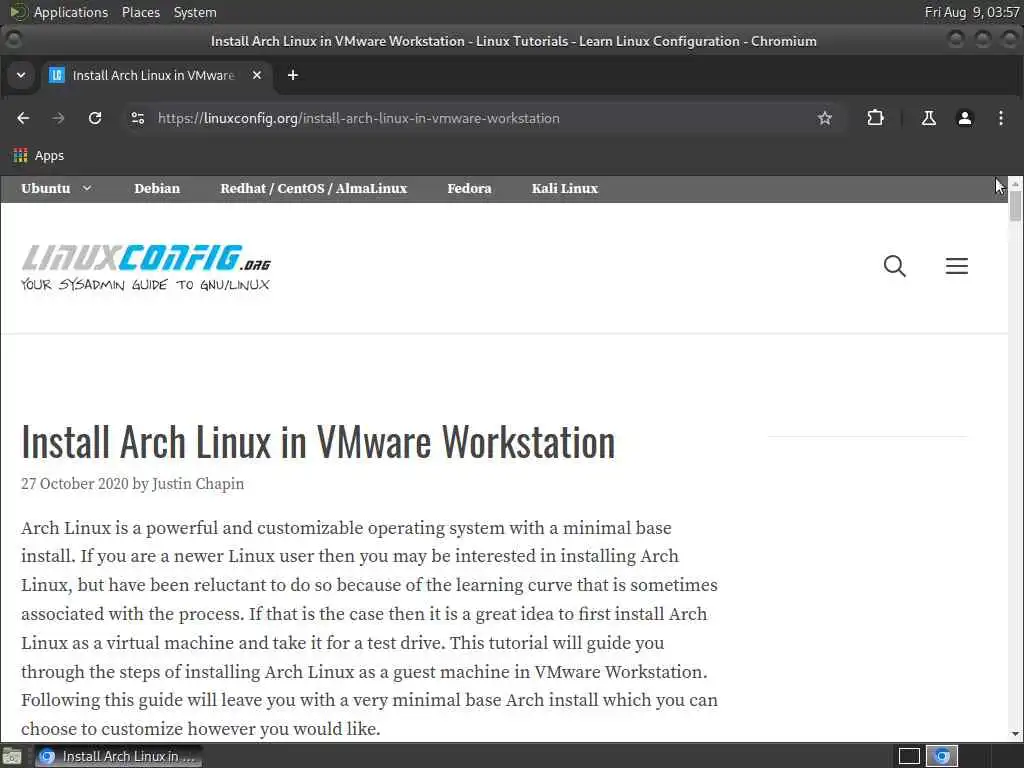Open the Extensions puzzle icon
The height and width of the screenshot is (768, 1024).
pyautogui.click(x=875, y=118)
